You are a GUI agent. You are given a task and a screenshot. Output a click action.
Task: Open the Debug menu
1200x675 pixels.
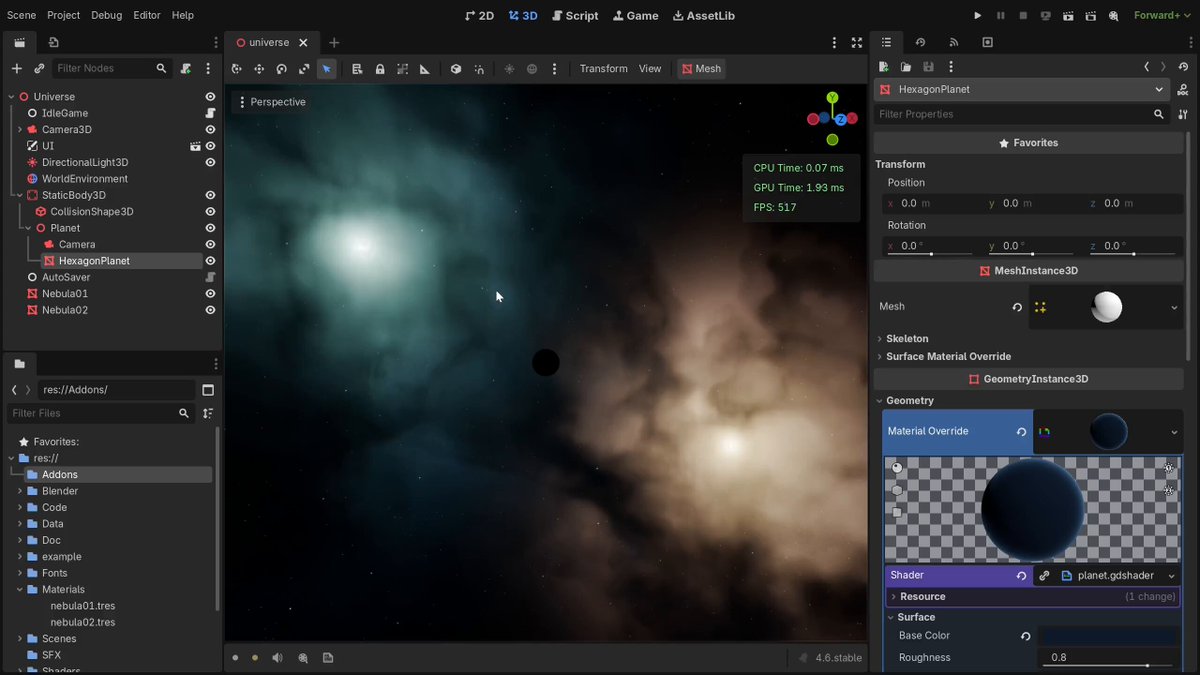coord(106,15)
